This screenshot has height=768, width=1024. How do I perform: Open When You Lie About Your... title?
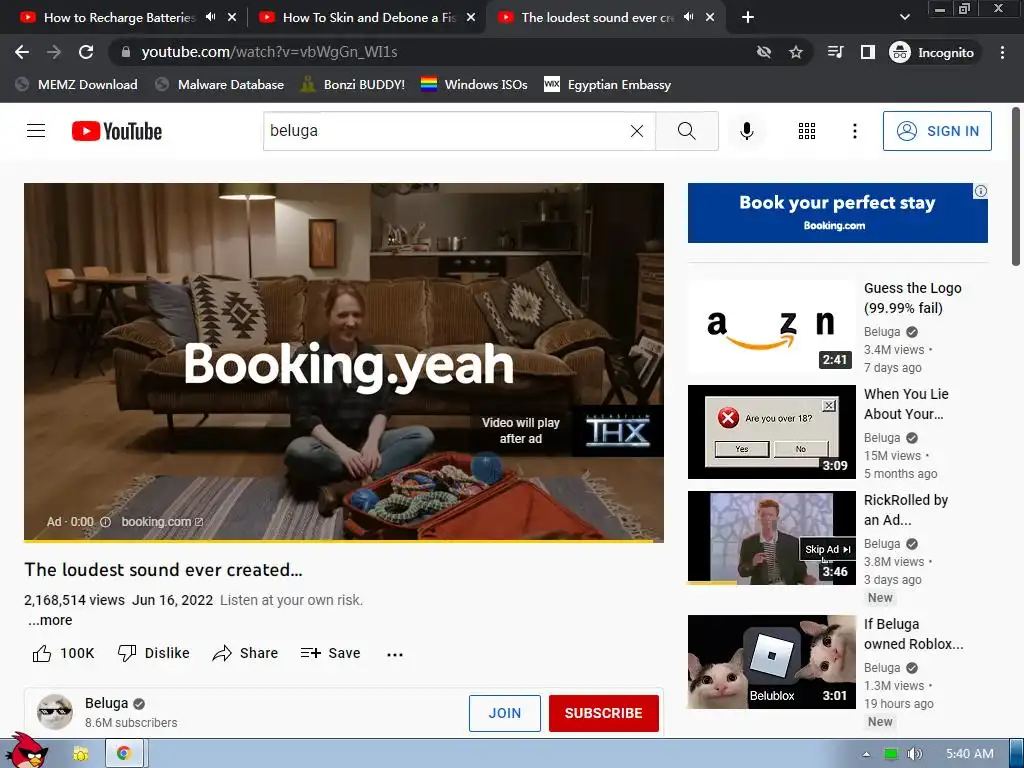[906, 404]
